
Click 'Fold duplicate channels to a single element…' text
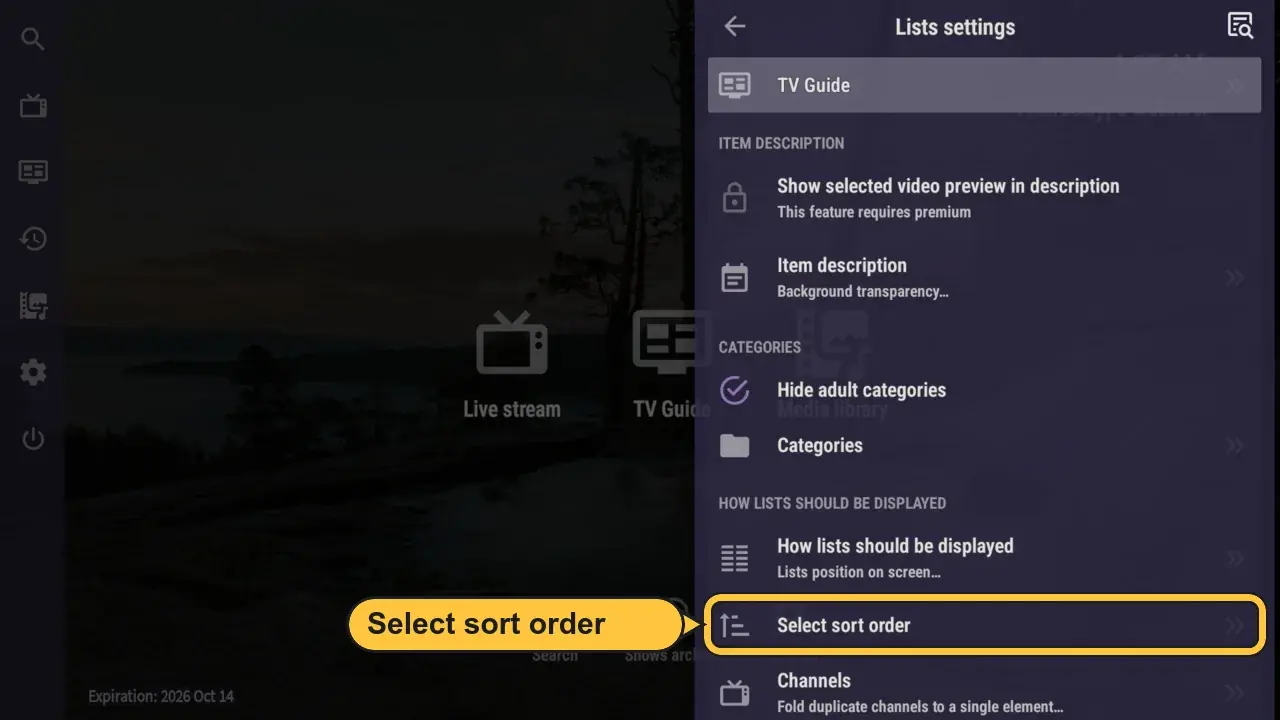point(920,707)
